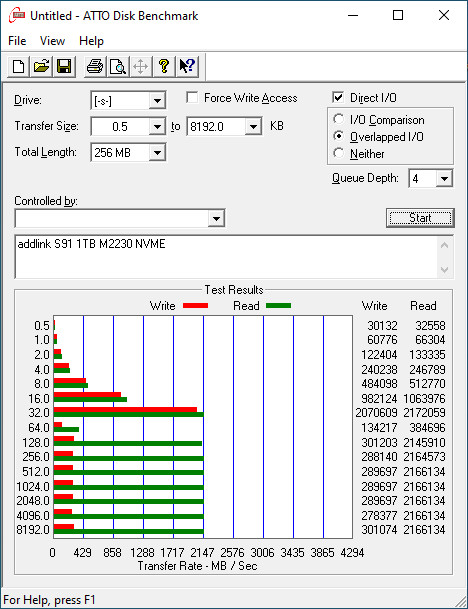Open the View menu

52,41
